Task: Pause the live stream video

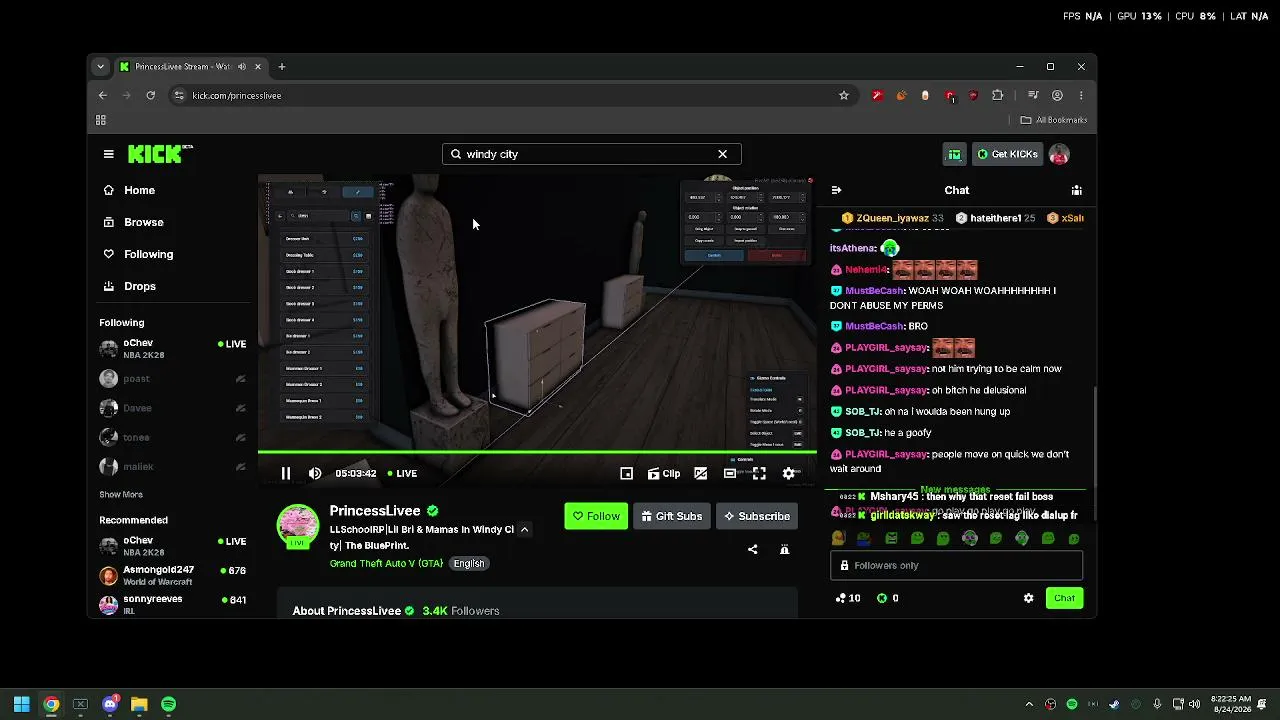Action: [x=286, y=473]
